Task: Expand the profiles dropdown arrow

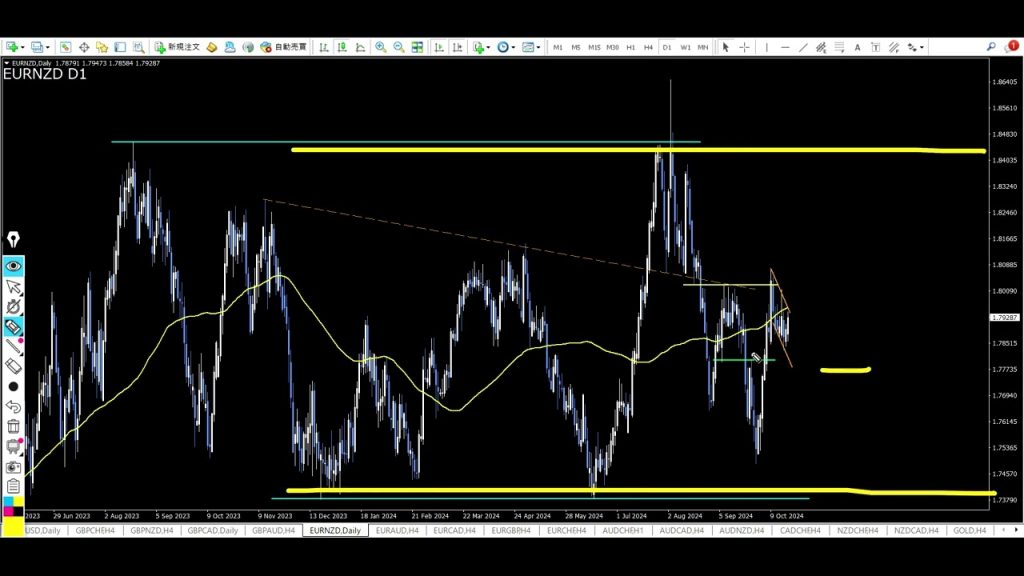Action: click(47, 47)
